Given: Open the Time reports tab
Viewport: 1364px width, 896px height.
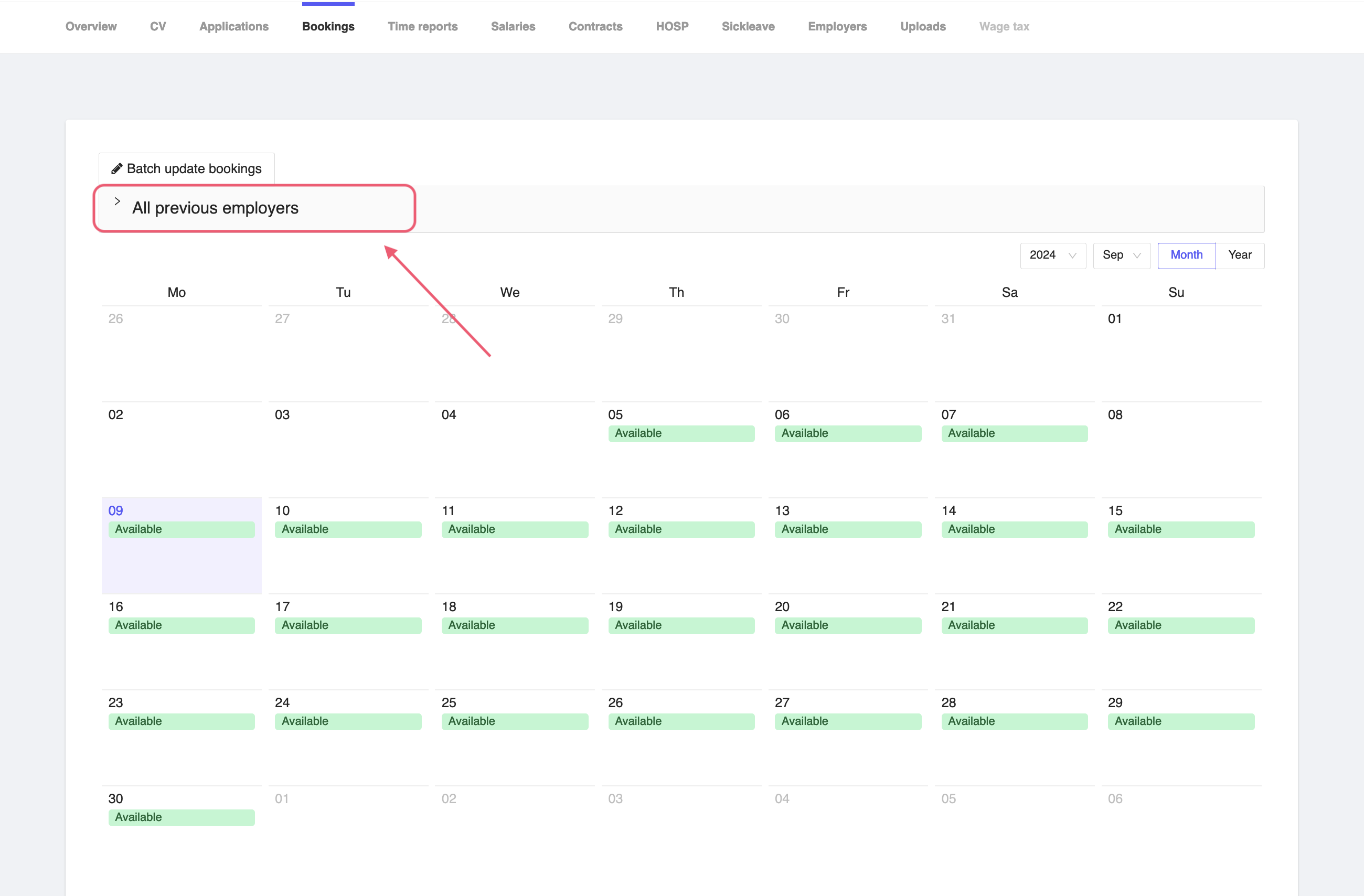Looking at the screenshot, I should coord(422,26).
